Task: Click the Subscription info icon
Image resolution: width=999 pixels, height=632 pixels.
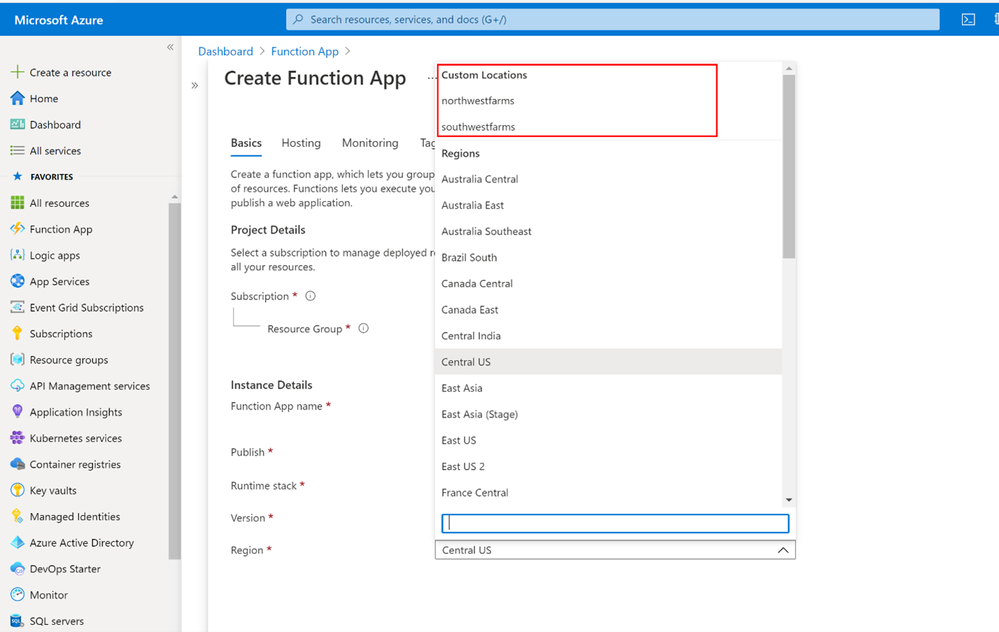Action: coord(310,296)
